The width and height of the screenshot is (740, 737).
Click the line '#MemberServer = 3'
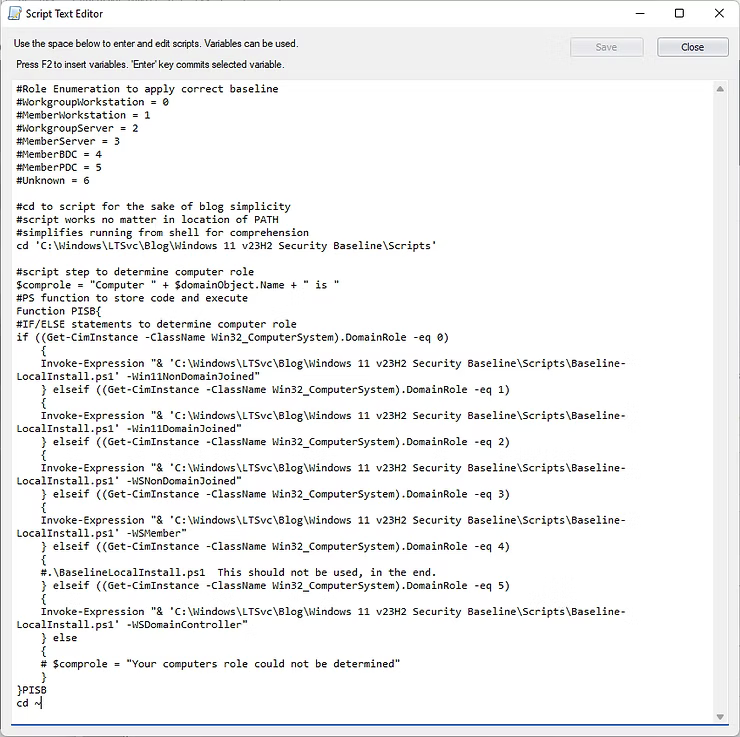coord(68,141)
